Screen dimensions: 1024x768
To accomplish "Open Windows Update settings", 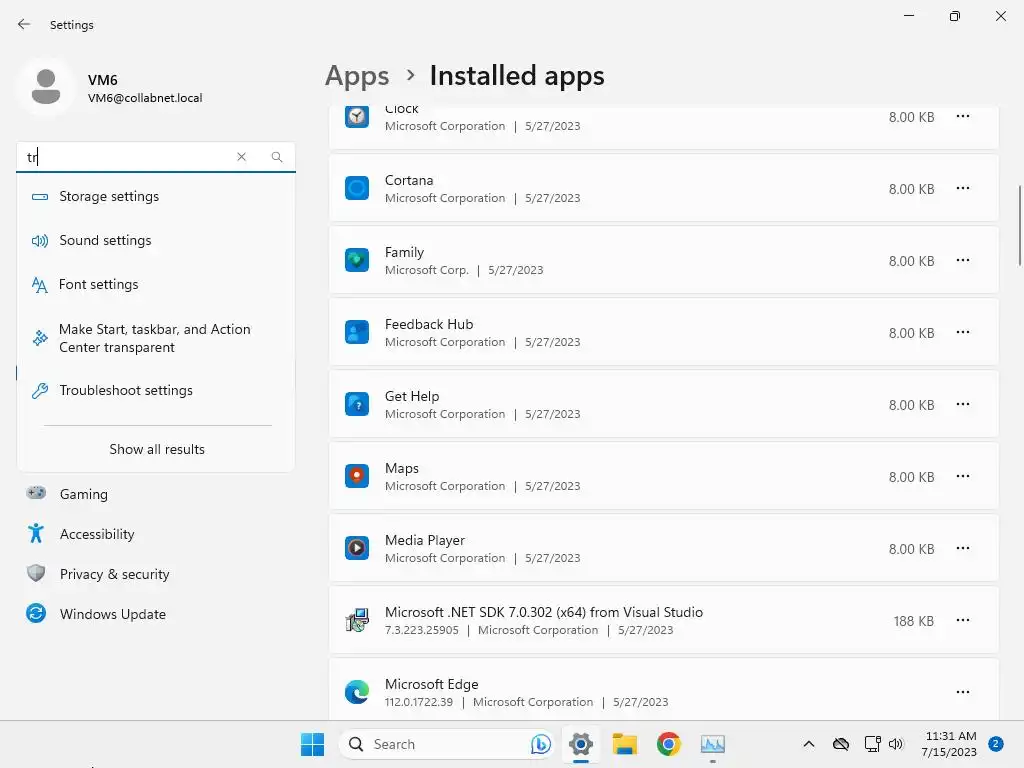I will 156,614.
